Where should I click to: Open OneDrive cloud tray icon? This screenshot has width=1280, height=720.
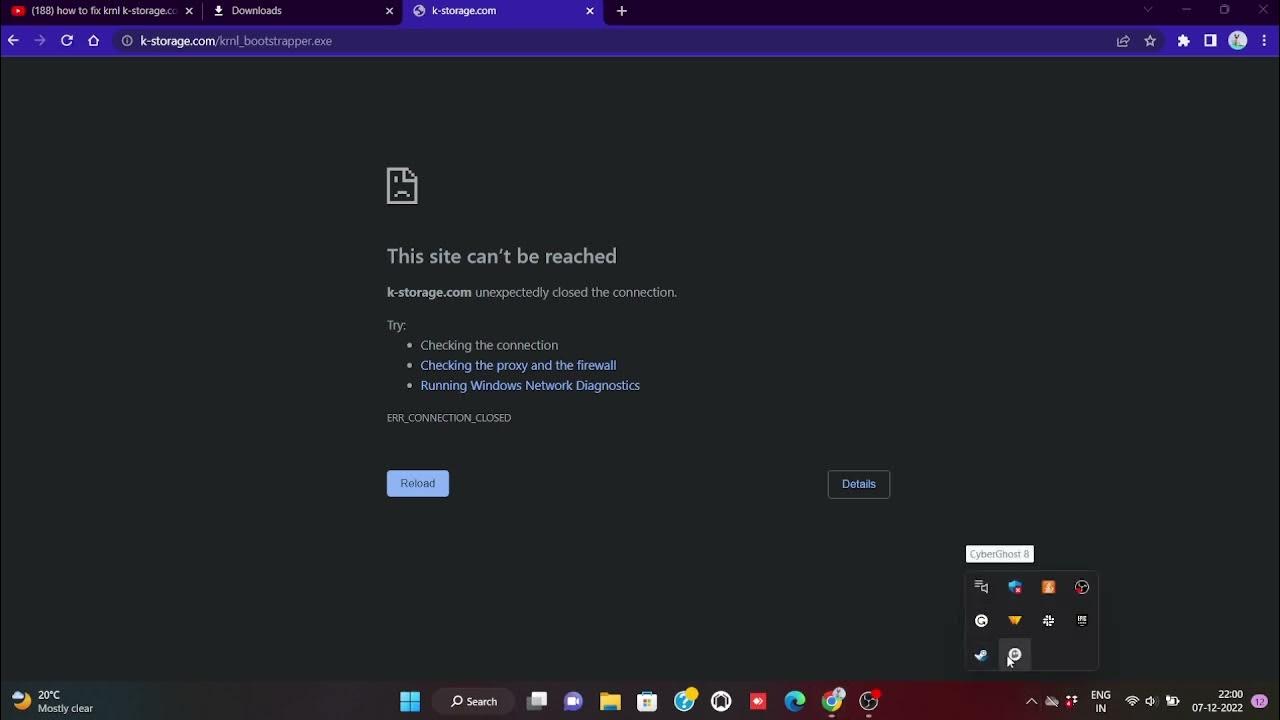1052,701
